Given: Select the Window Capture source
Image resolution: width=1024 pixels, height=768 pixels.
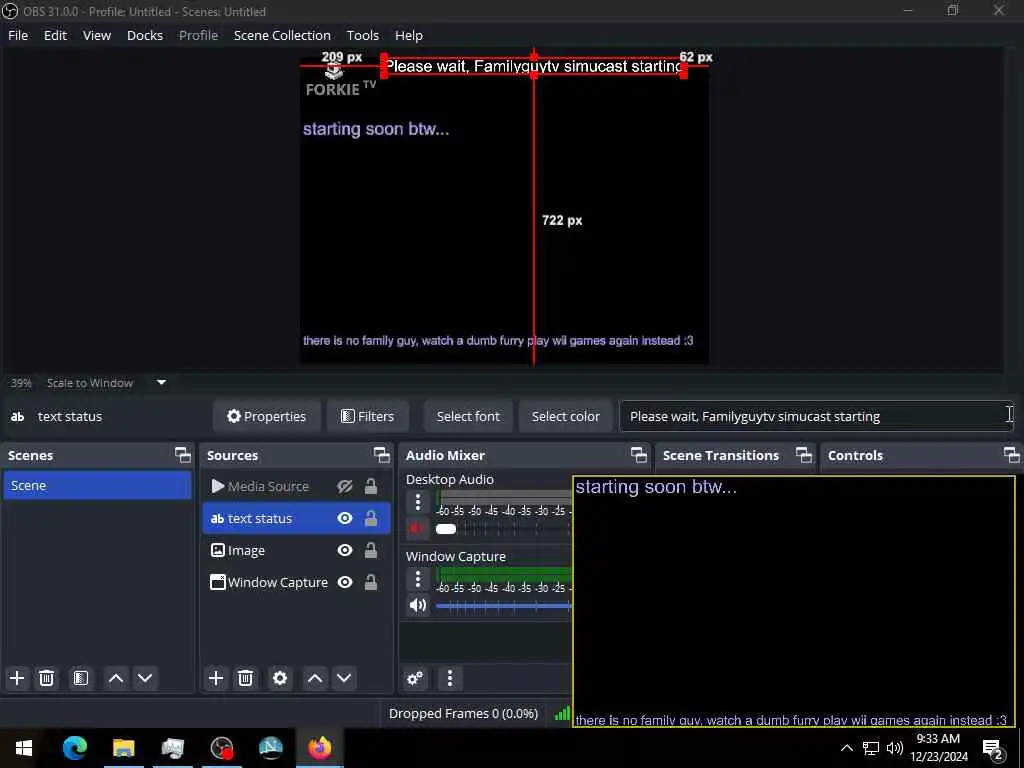Looking at the screenshot, I should click(x=296, y=583).
